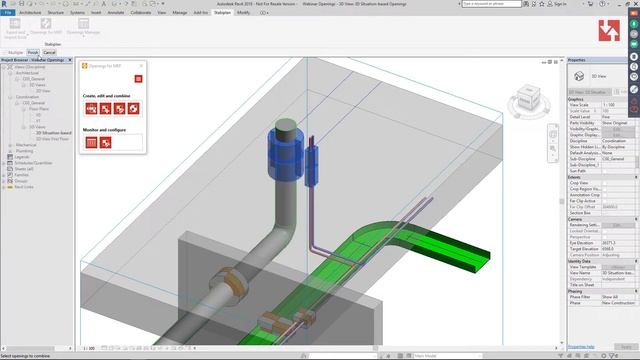Open the Modify ribbon tab
Screen dimensions: 640x360
(x=243, y=13)
